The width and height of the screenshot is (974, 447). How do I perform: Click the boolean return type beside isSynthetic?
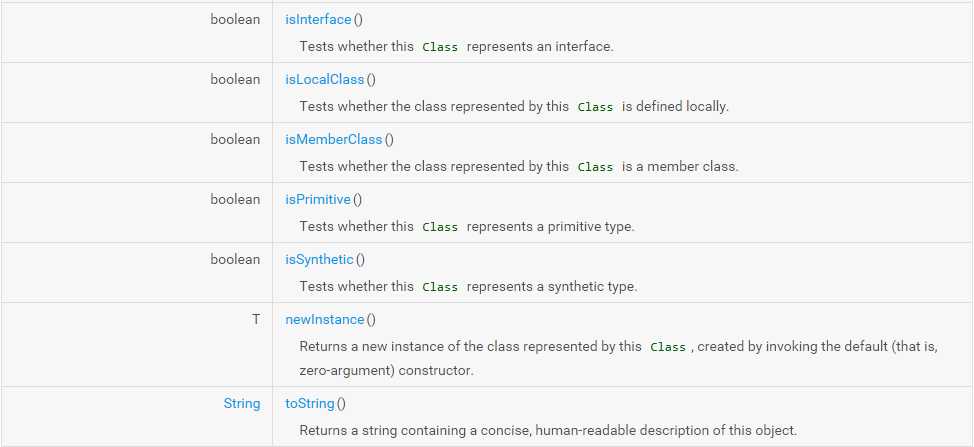[x=235, y=260]
